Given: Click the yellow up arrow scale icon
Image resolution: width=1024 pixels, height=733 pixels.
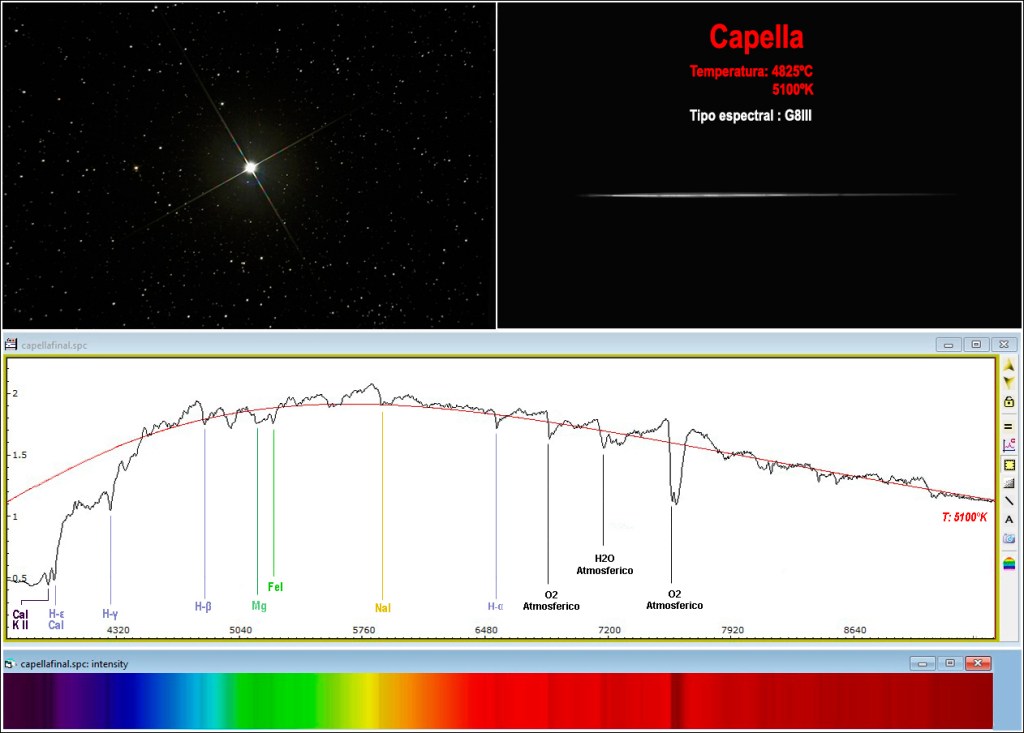Looking at the screenshot, I should click(1009, 366).
